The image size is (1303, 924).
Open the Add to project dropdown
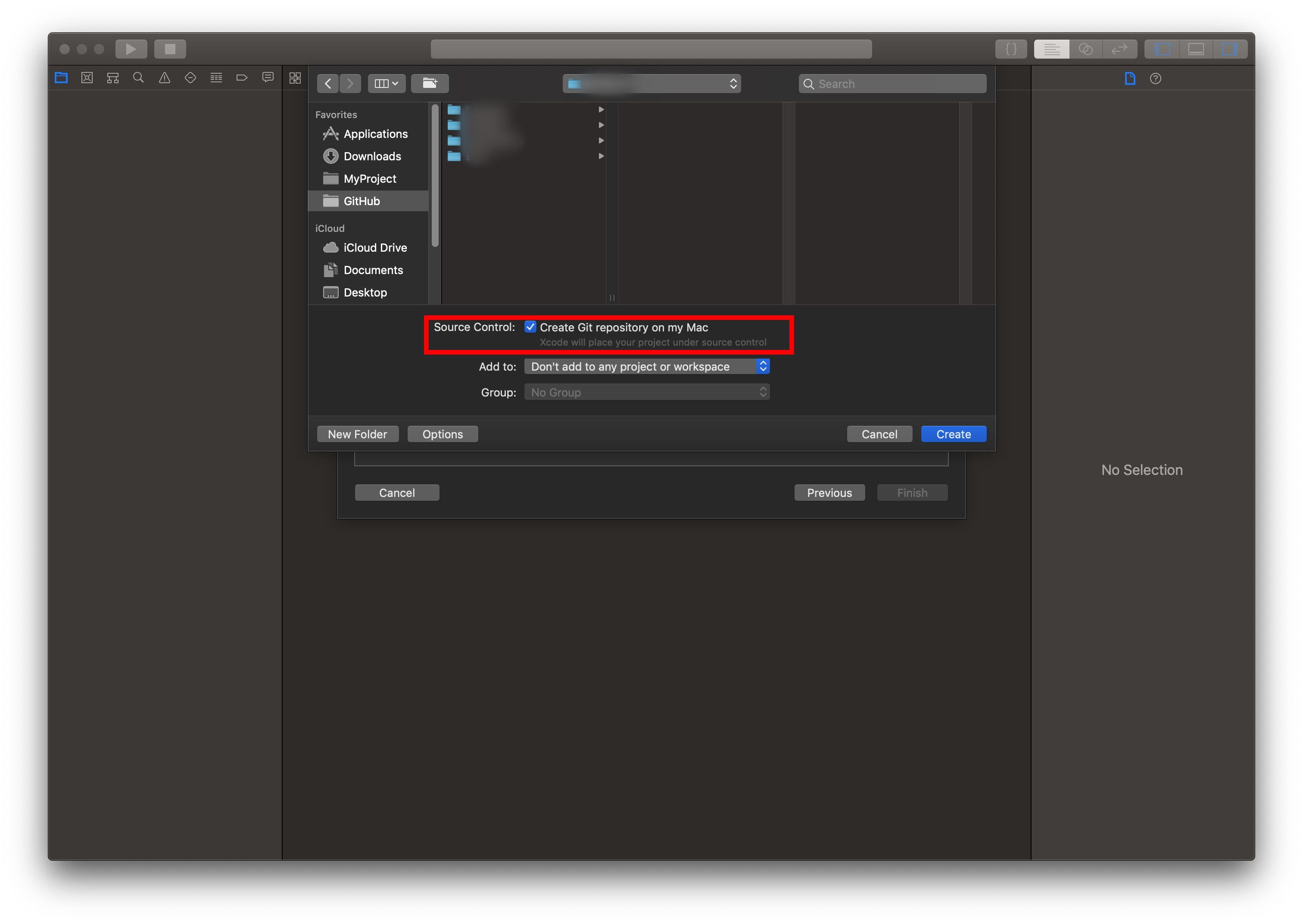tap(647, 366)
